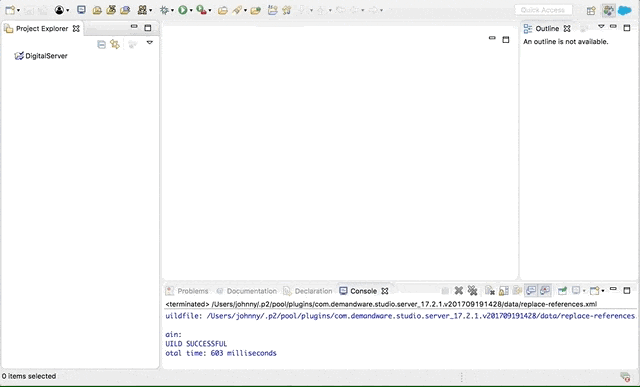The image size is (640, 387).
Task: Toggle Scroll Lock in Console toolbar
Action: click(504, 291)
